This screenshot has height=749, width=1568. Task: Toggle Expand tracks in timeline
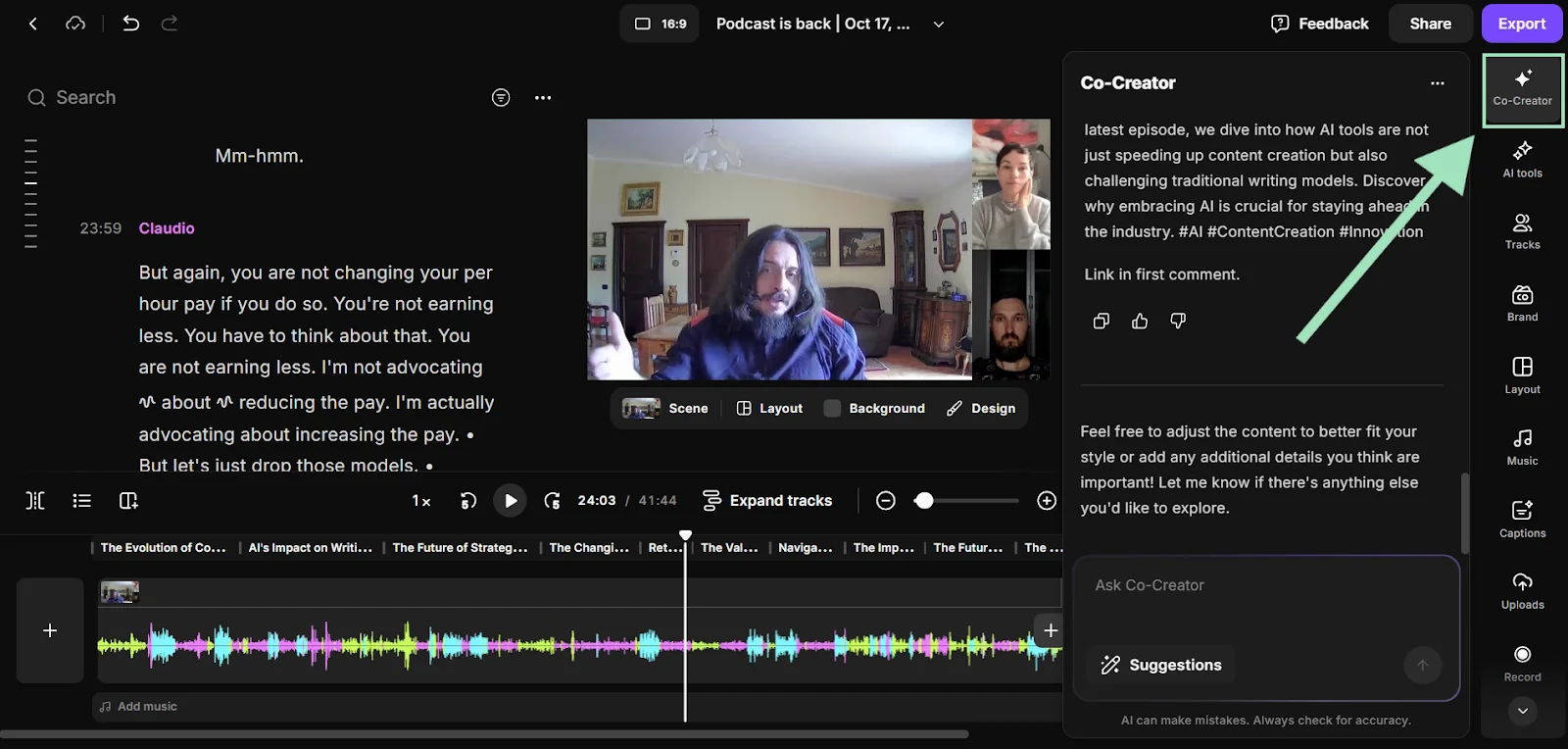767,501
